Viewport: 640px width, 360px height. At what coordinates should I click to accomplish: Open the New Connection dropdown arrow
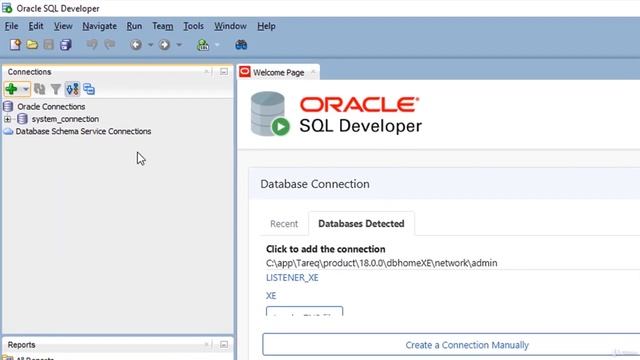click(x=25, y=89)
